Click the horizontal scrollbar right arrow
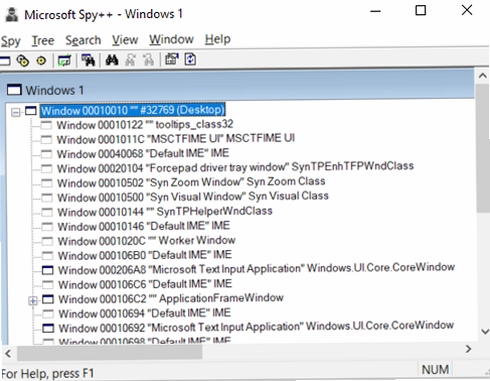 coord(468,349)
